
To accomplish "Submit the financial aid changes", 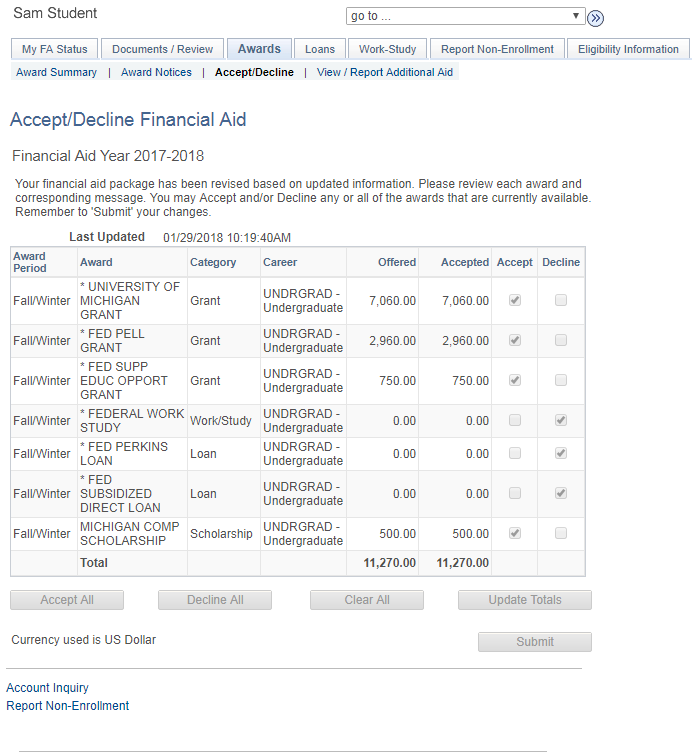I will [x=535, y=642].
